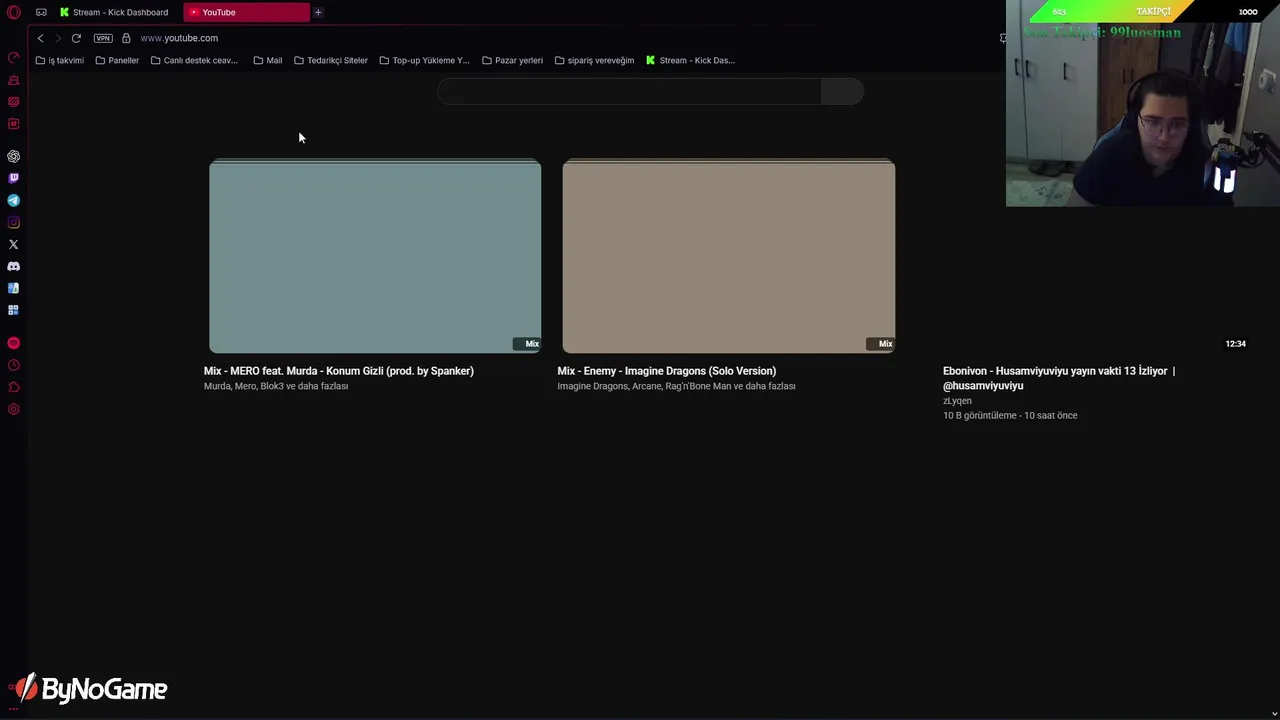Focus the www.youtube.com address field
Screen dimensions: 1280x720
(179, 38)
